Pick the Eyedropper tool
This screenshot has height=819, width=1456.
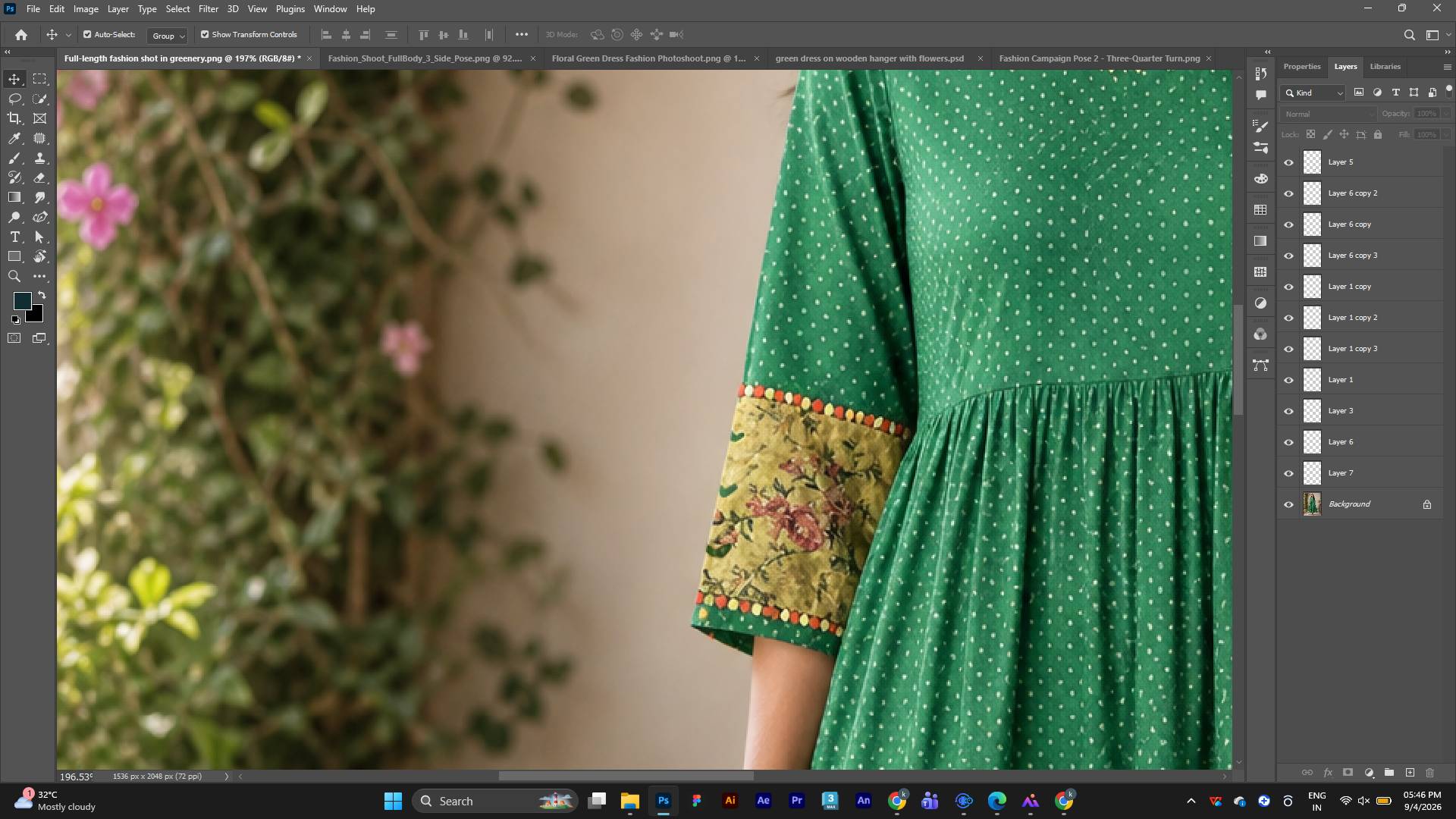coord(14,138)
